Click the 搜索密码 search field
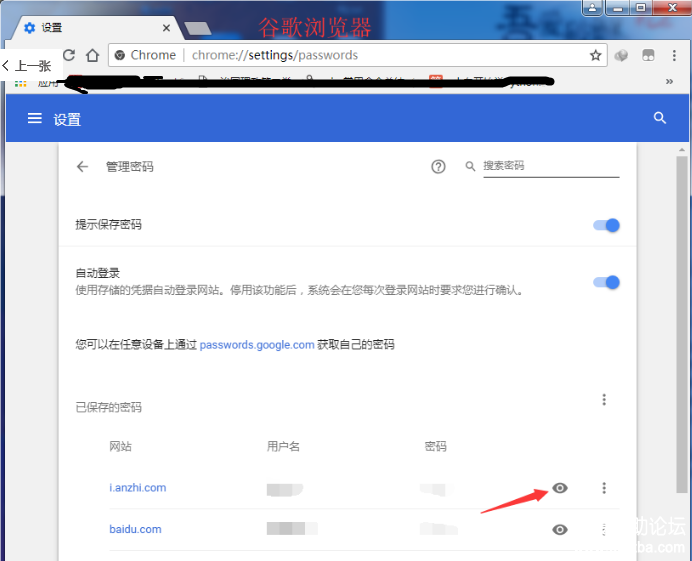 pos(551,166)
